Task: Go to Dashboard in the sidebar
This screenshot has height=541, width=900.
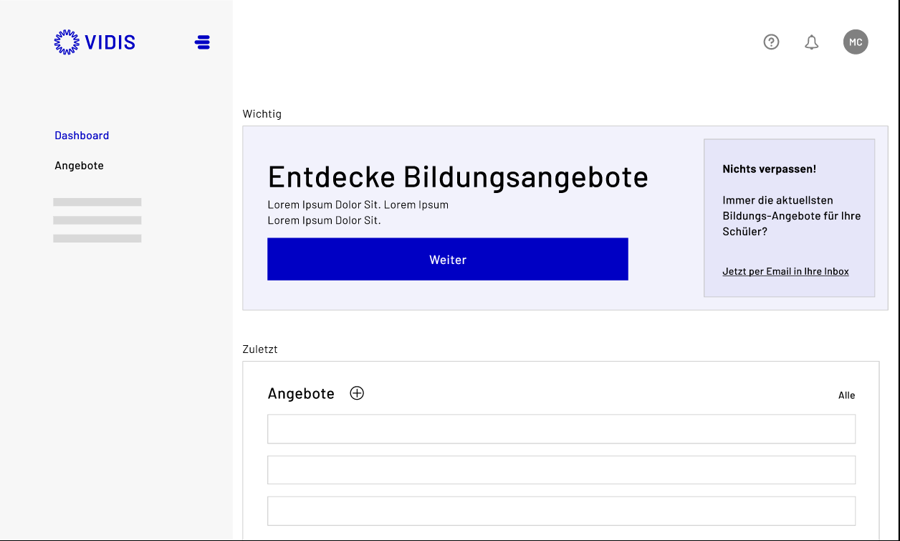Action: 82,135
